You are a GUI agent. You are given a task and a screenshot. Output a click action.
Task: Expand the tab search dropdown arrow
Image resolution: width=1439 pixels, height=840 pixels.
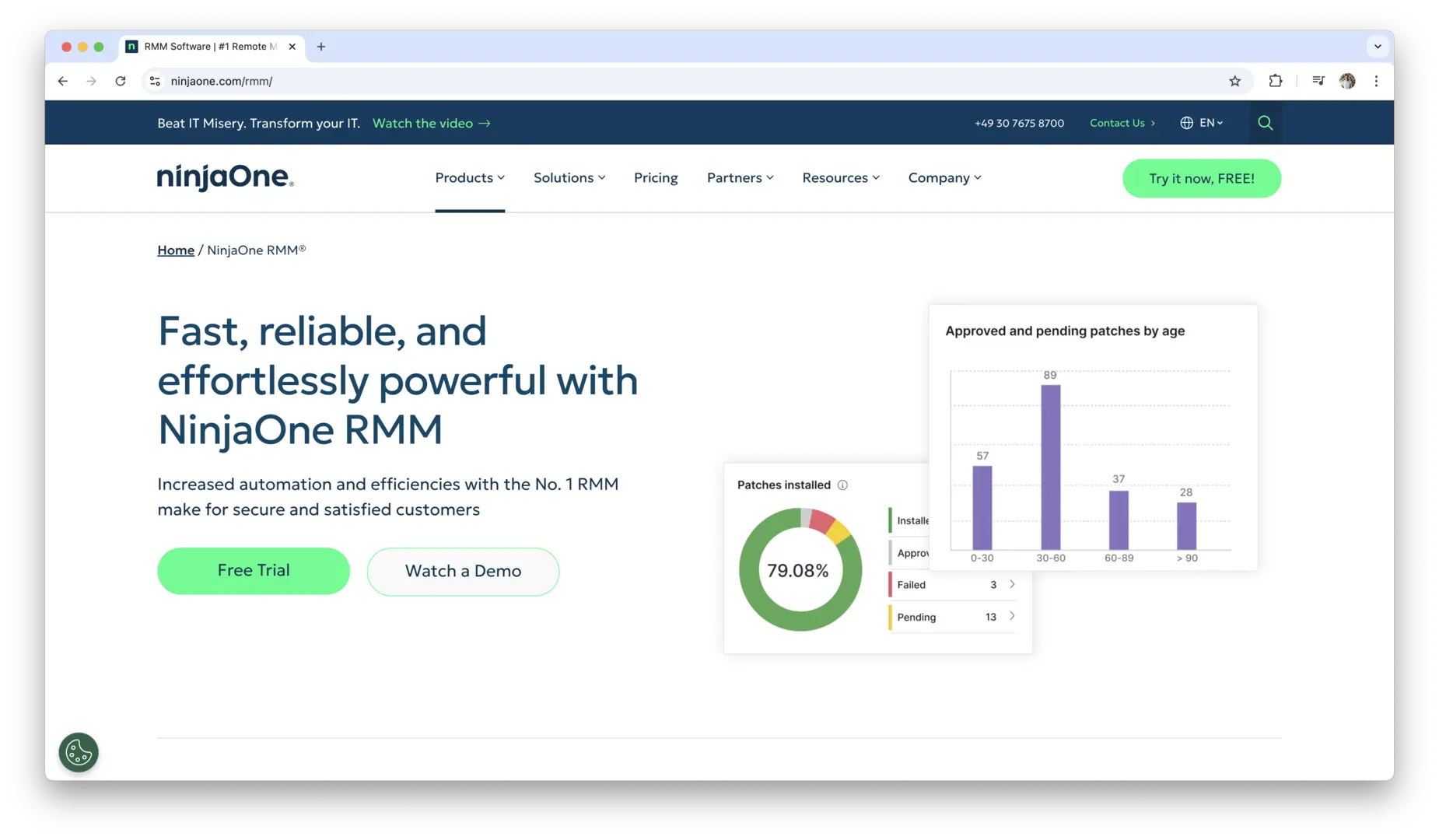click(1378, 47)
